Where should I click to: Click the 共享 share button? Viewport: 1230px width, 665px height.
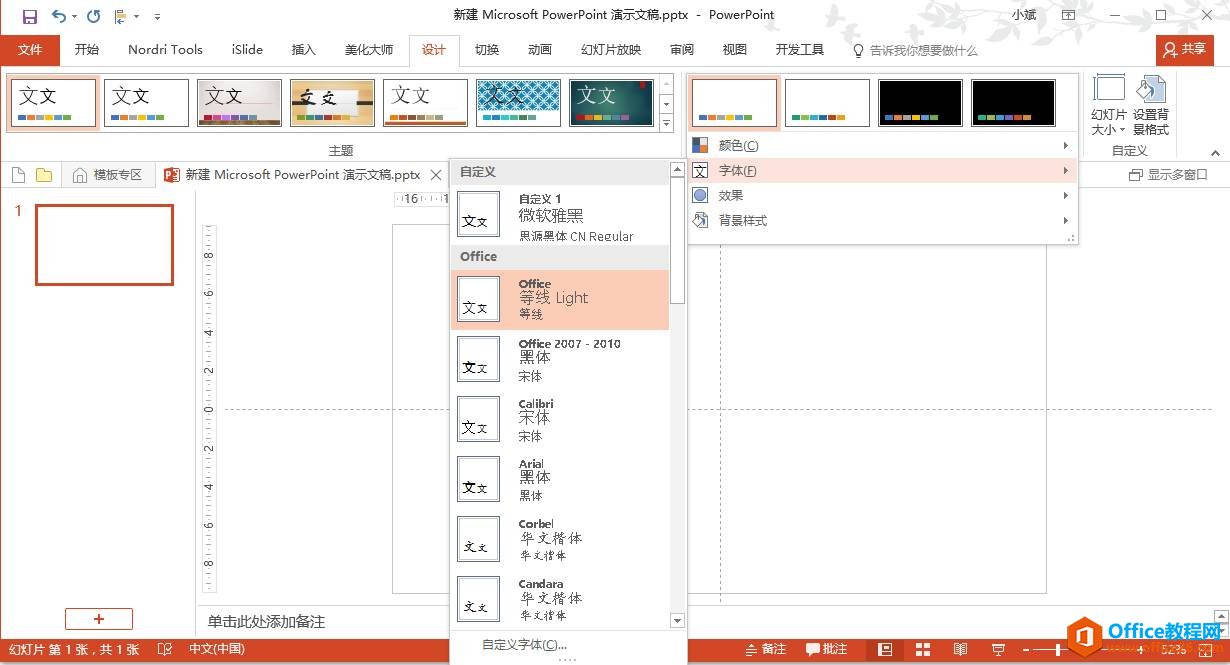[1185, 49]
